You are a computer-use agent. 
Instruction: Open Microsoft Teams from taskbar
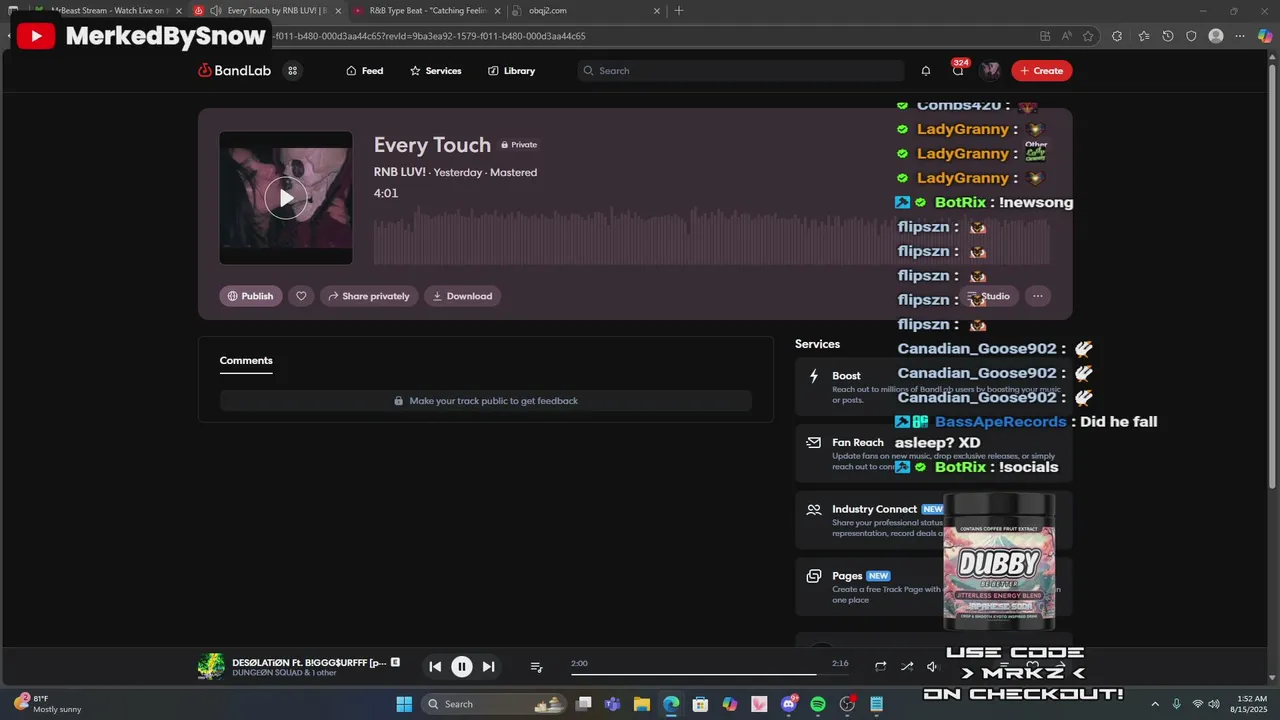612,704
